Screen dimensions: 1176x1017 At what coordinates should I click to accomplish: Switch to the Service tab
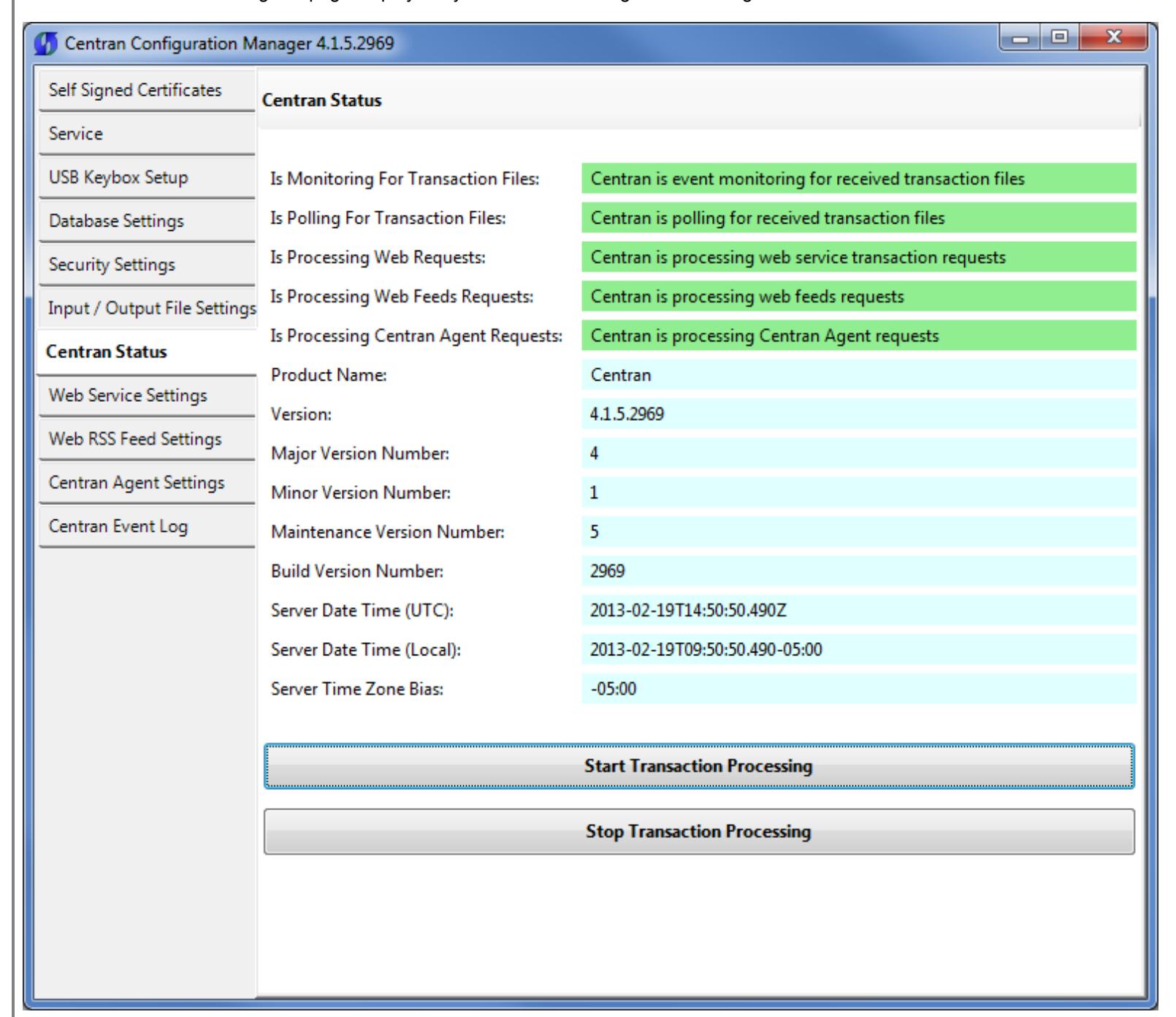coord(147,134)
